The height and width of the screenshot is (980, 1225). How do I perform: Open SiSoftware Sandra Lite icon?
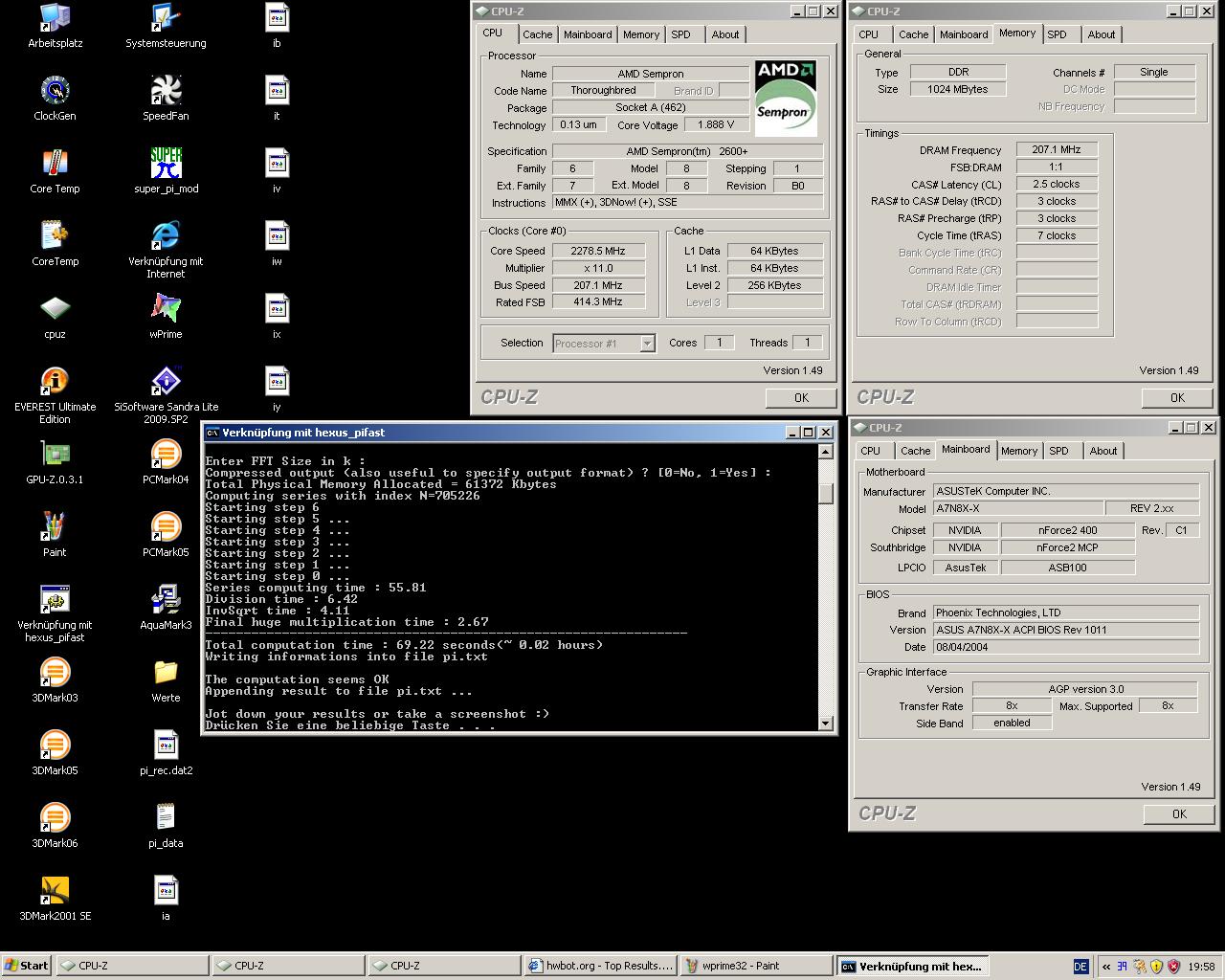click(166, 394)
